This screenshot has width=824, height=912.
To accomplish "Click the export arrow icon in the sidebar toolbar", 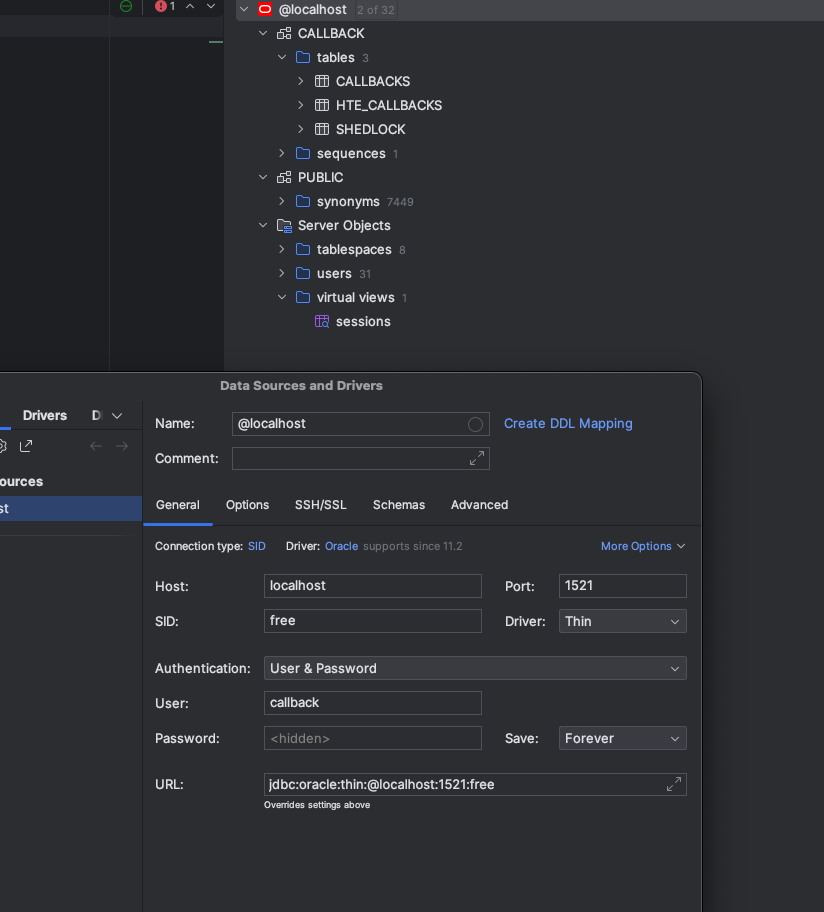I will (26, 446).
